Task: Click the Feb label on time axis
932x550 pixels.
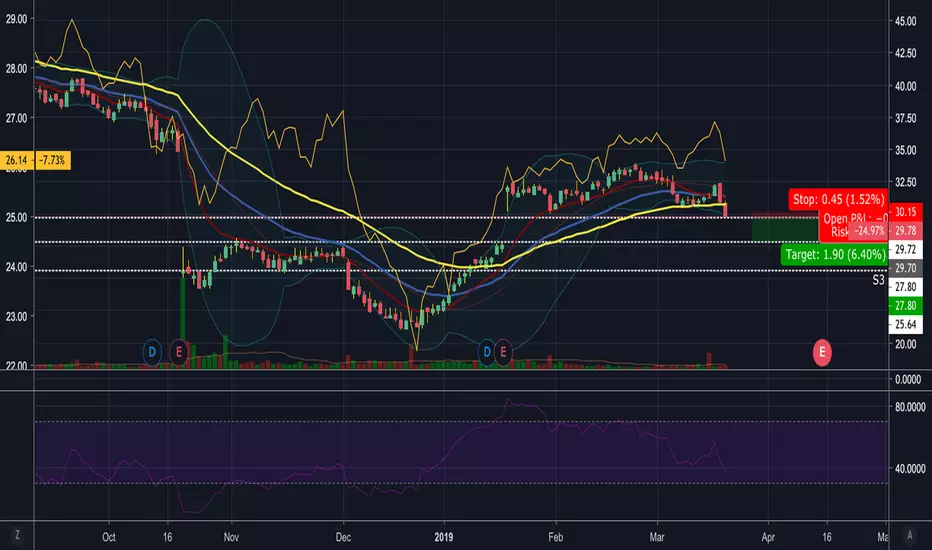Action: point(555,537)
